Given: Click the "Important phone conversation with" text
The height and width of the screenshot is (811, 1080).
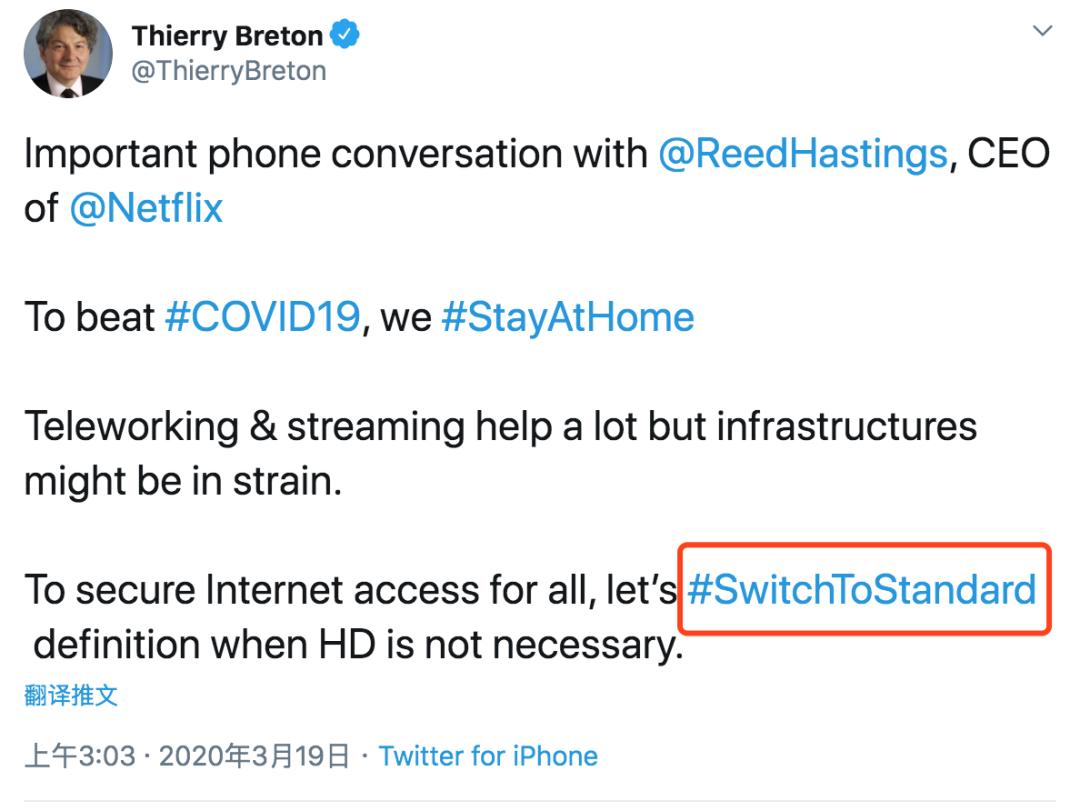Looking at the screenshot, I should point(335,154).
